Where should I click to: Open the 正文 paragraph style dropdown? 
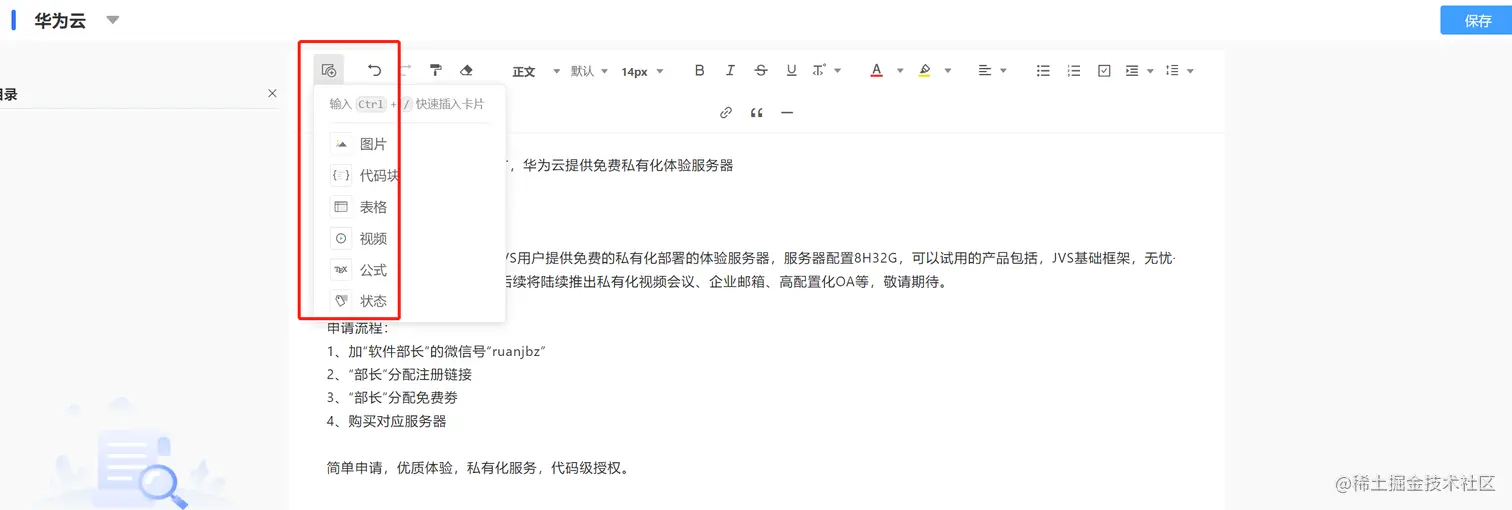pos(535,71)
